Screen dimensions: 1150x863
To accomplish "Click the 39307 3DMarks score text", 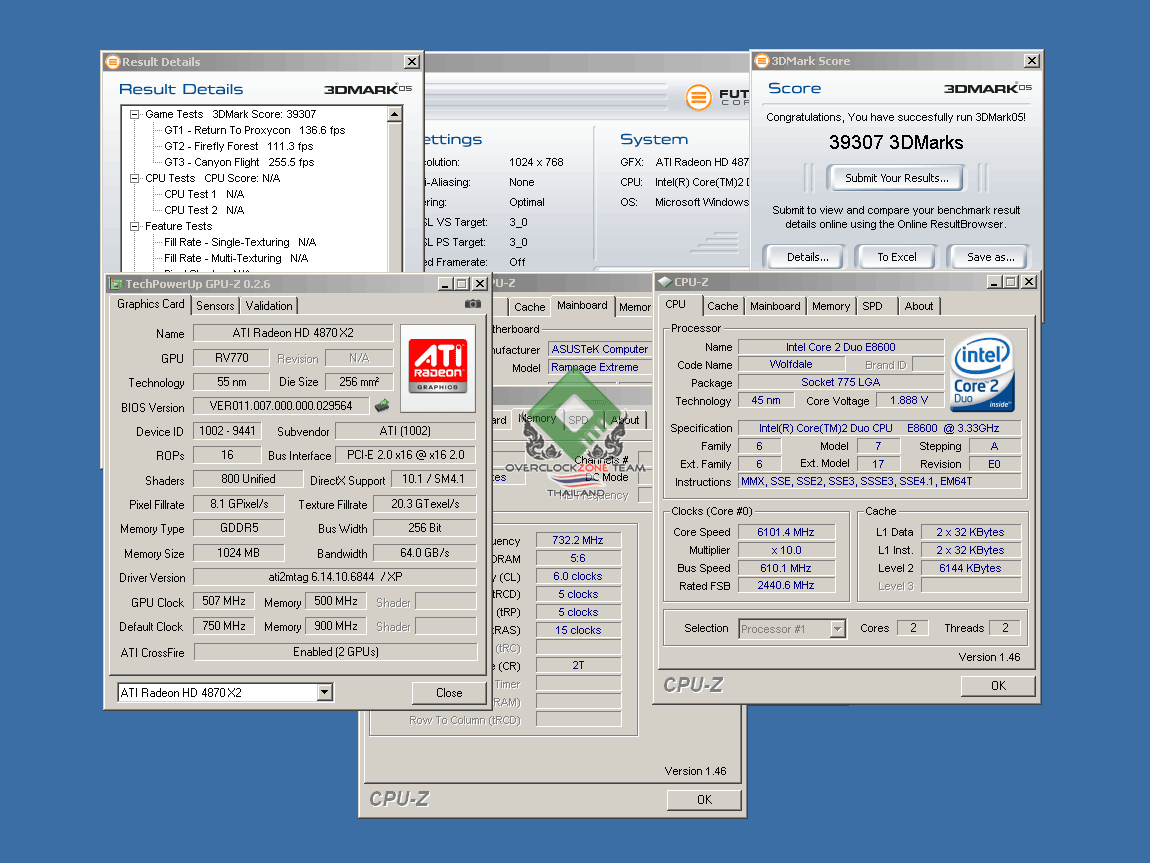I will click(x=896, y=142).
